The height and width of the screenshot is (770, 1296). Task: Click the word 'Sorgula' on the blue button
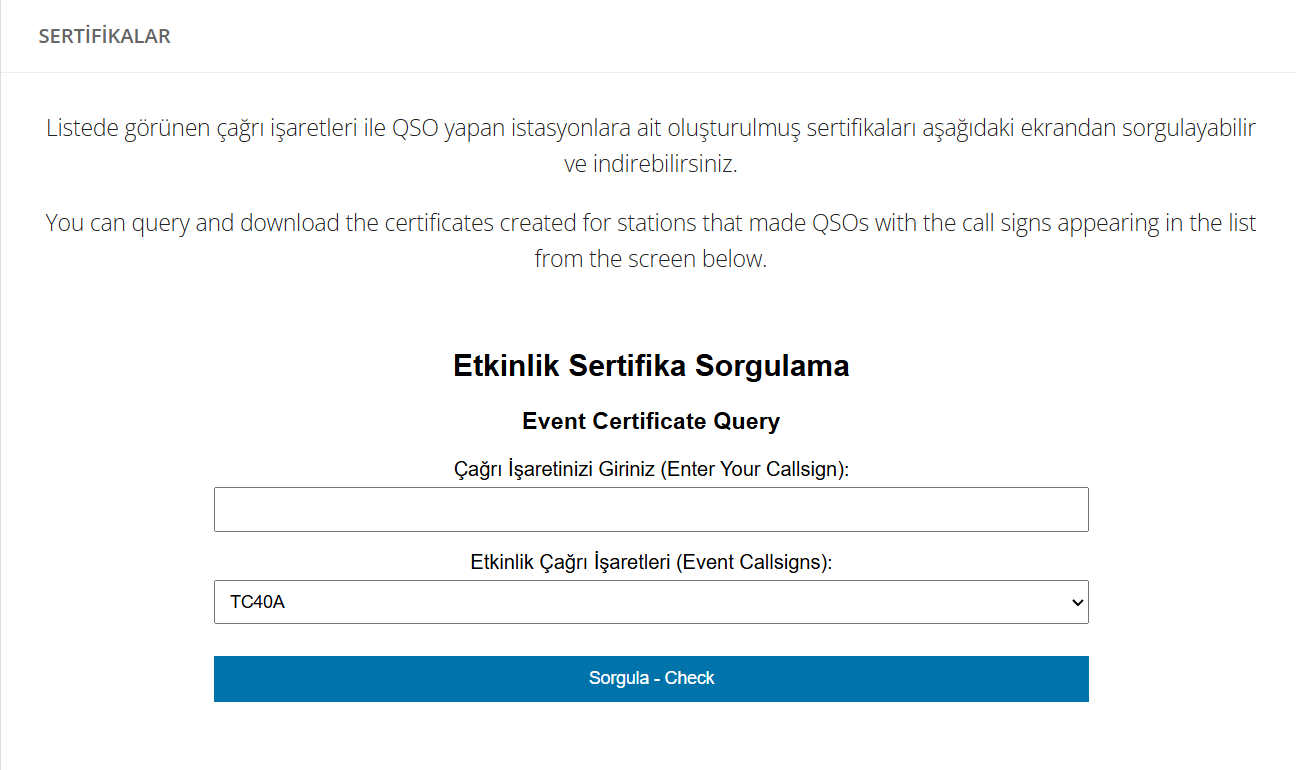[617, 678]
